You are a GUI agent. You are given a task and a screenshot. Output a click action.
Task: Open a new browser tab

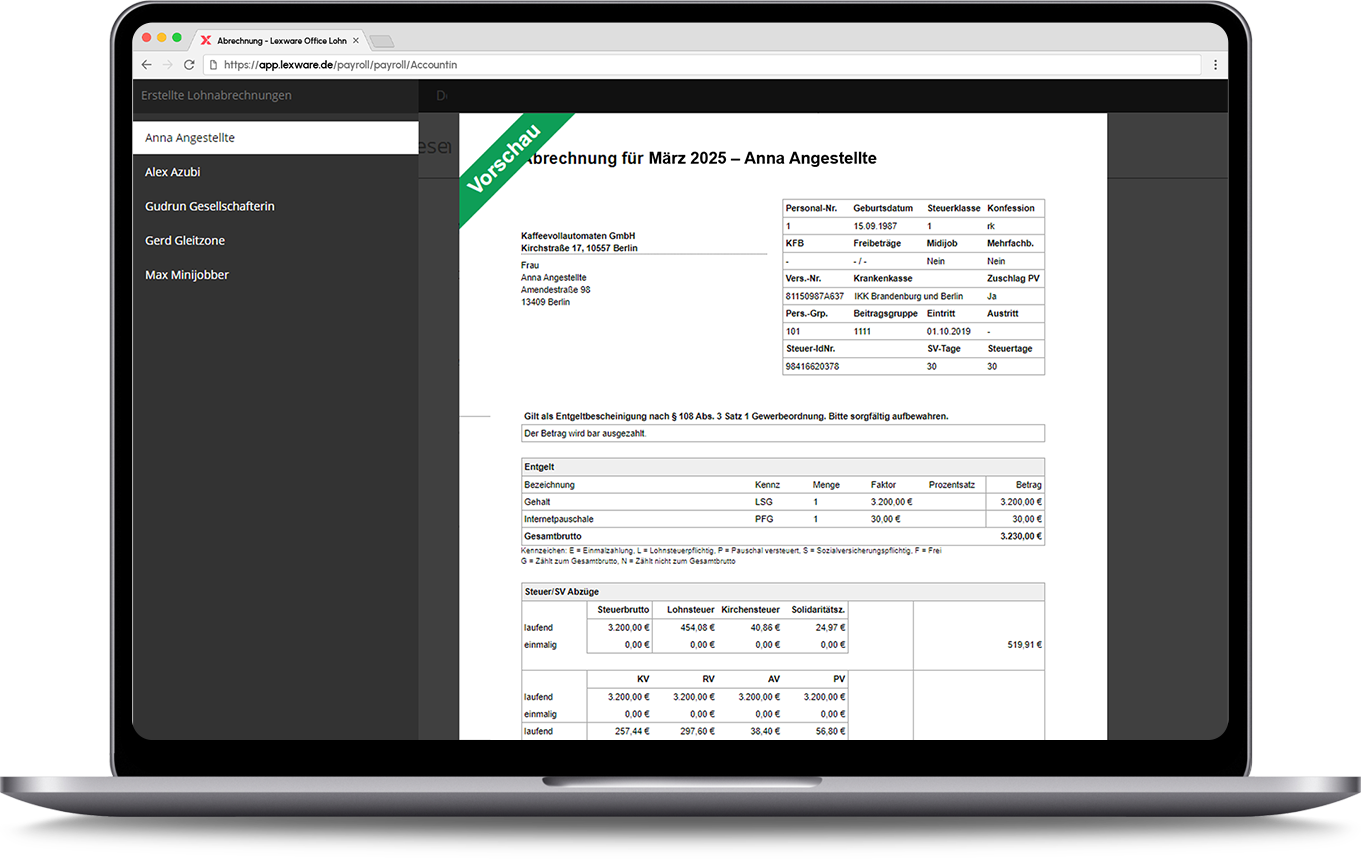(x=381, y=42)
